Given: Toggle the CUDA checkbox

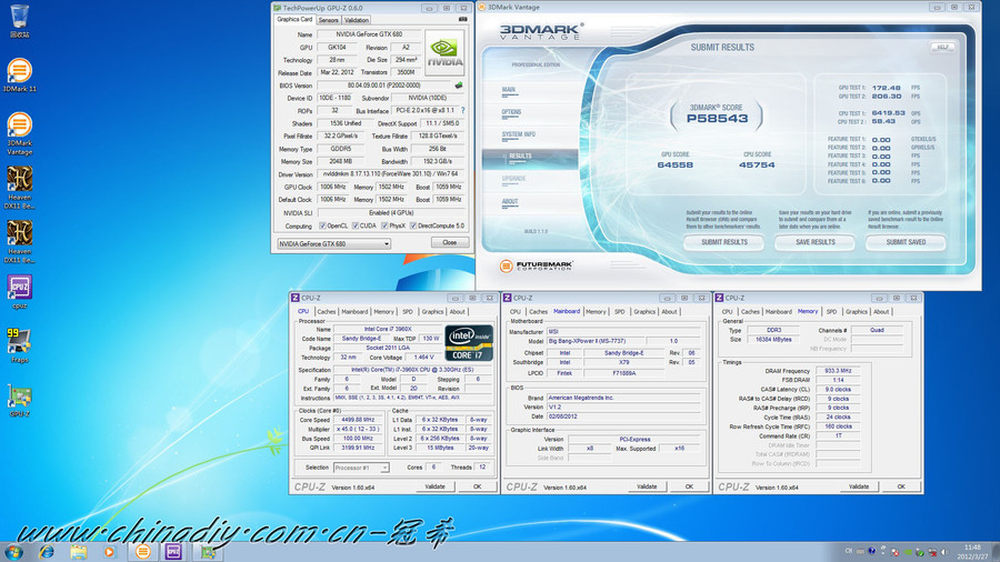Looking at the screenshot, I should tap(355, 226).
